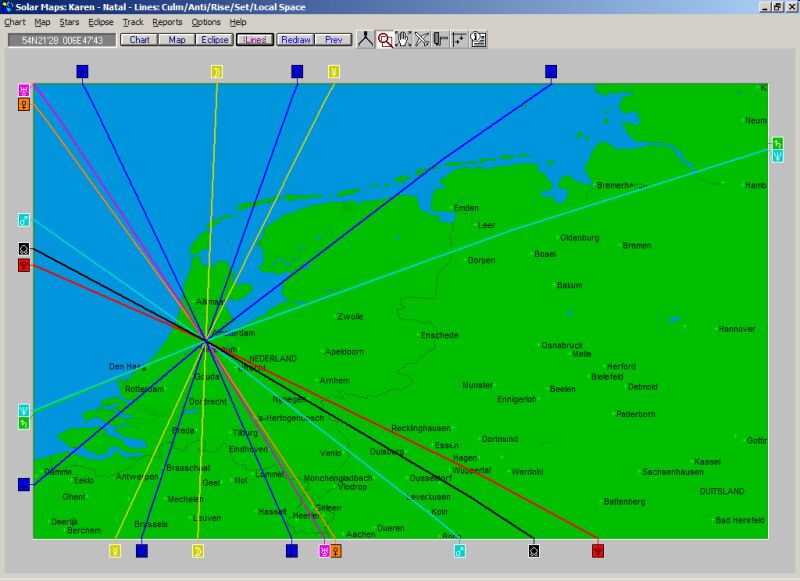Click the compass lines icon in toolbar
Image resolution: width=800 pixels, height=581 pixels.
tap(366, 40)
